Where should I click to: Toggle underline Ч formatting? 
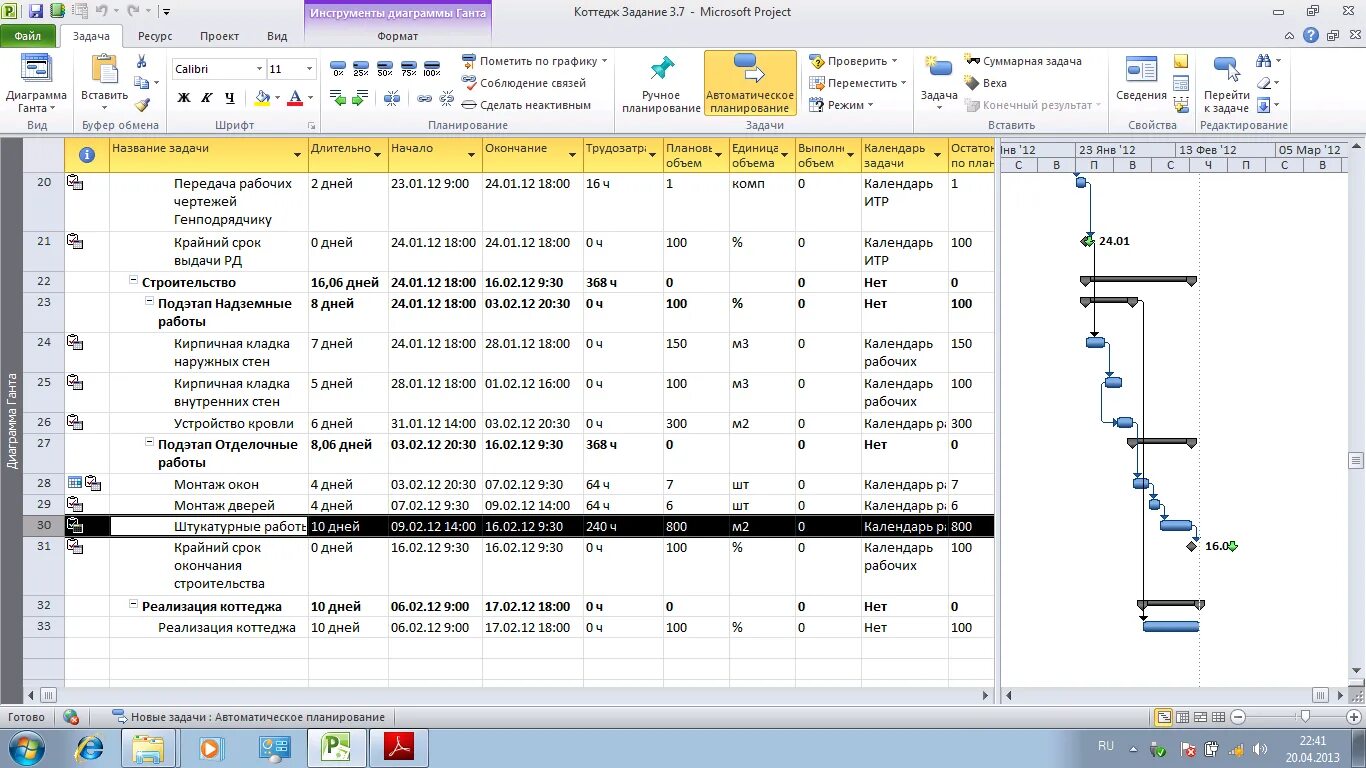pyautogui.click(x=230, y=98)
